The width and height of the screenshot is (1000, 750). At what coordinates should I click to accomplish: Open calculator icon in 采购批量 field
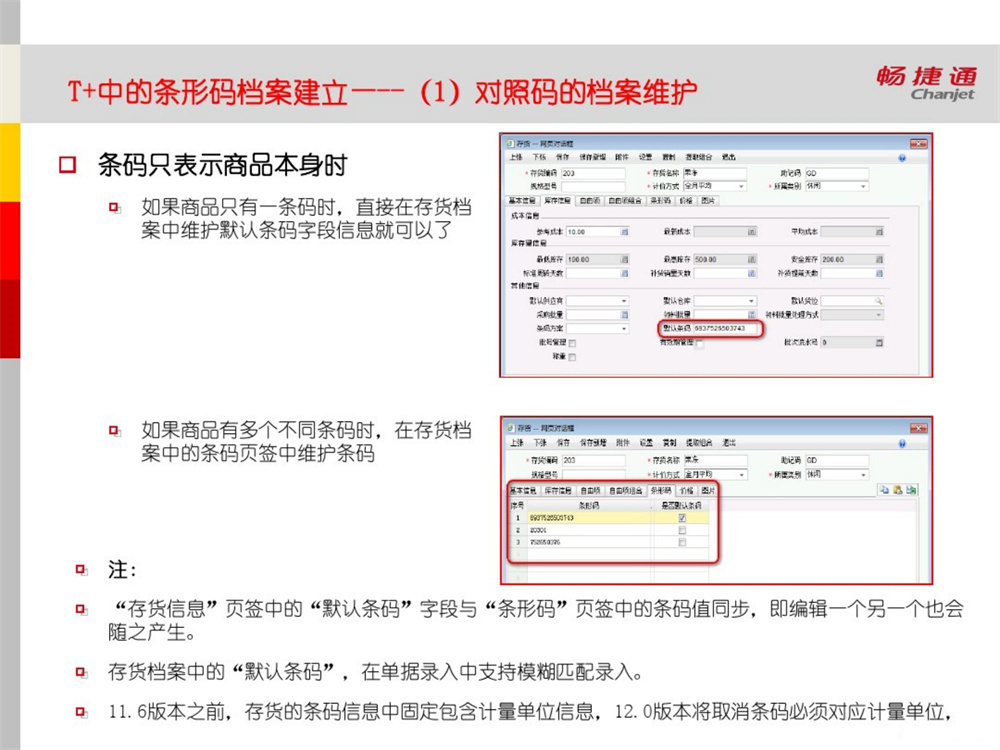click(624, 314)
